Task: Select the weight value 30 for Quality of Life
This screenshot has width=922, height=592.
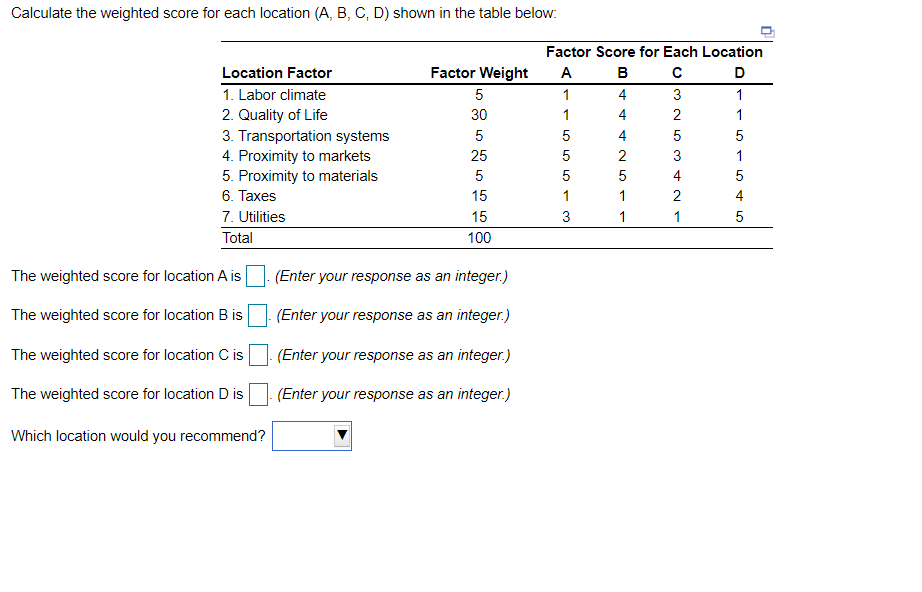Action: coord(479,114)
